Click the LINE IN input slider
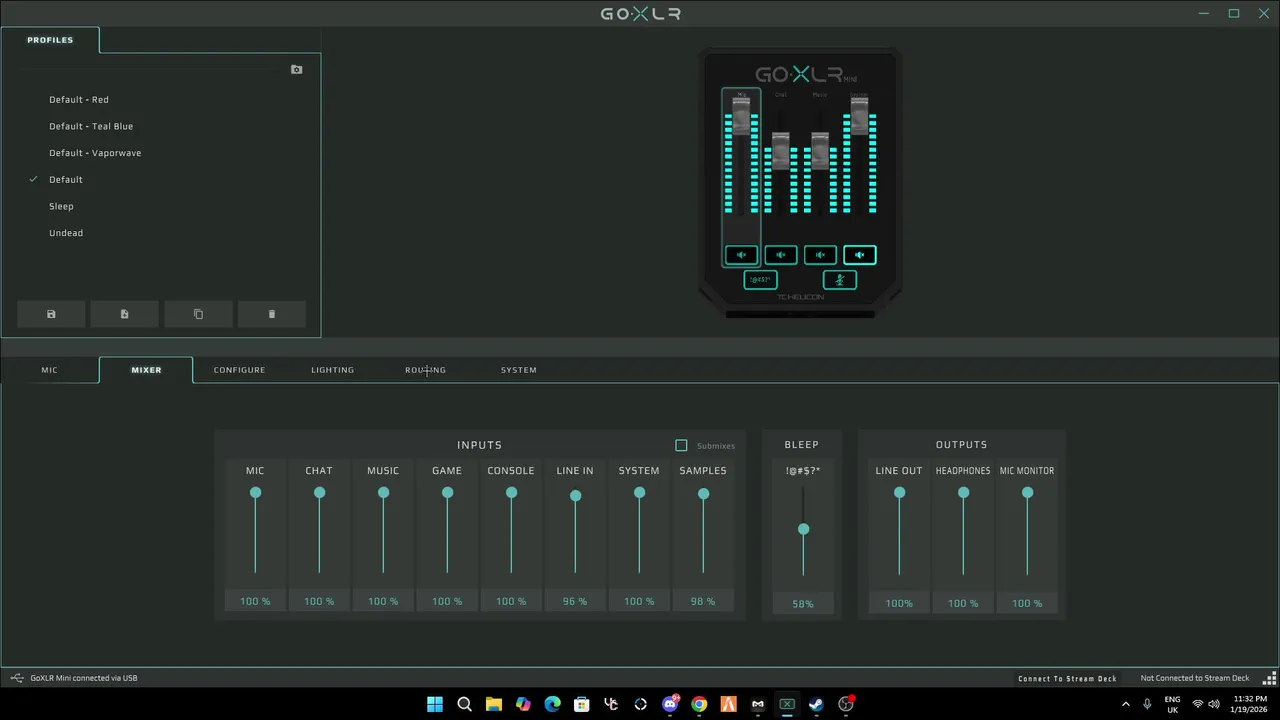This screenshot has width=1280, height=720. tap(575, 532)
